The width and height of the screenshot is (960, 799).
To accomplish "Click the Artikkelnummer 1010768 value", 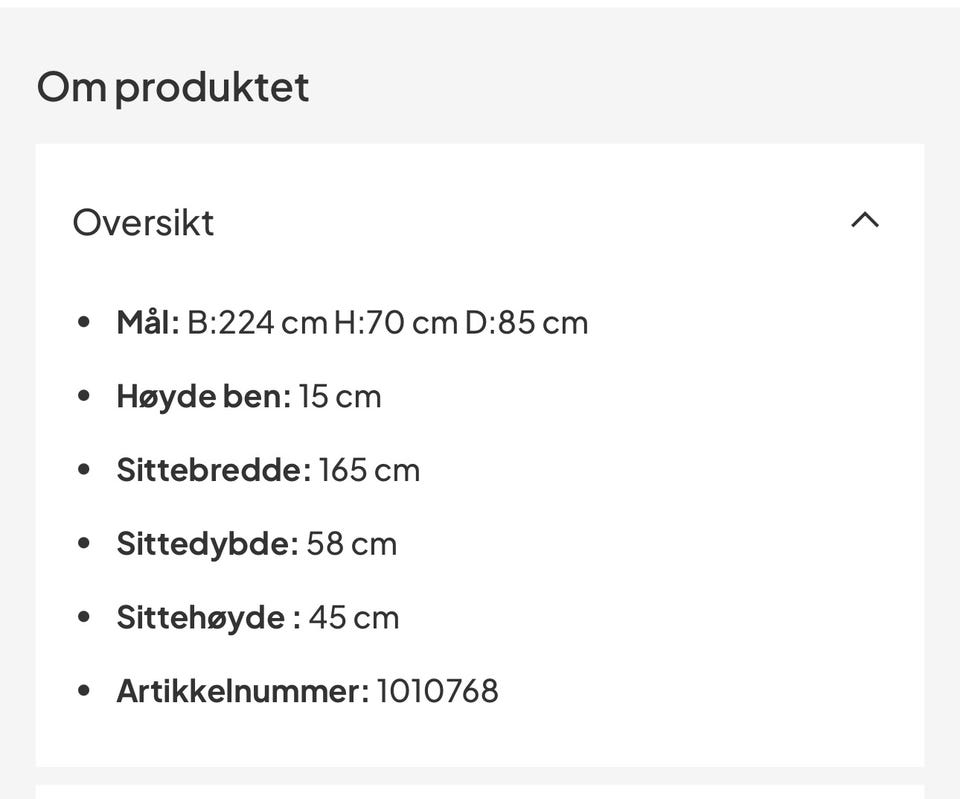I will pyautogui.click(x=440, y=690).
